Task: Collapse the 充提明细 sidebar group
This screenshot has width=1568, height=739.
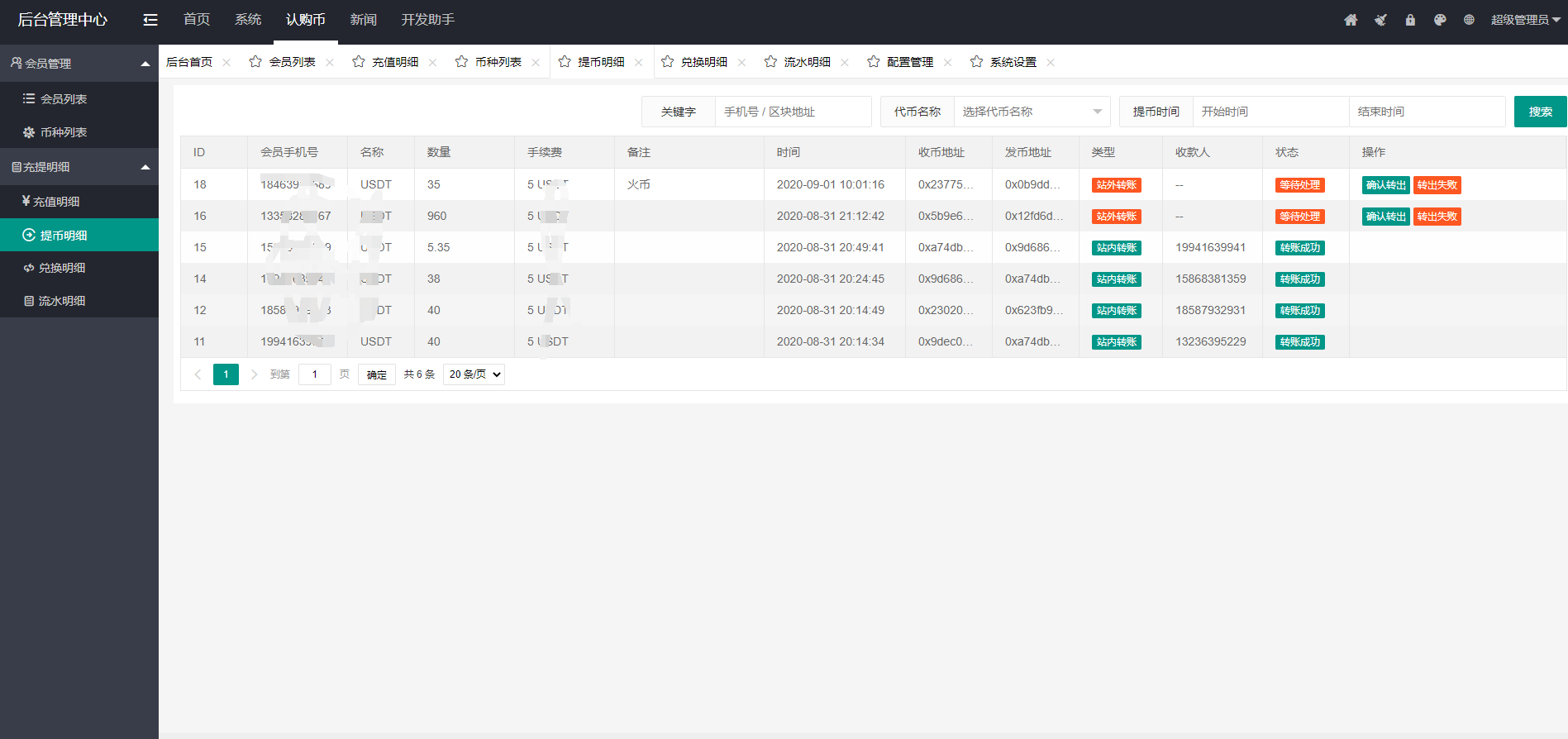Action: coord(145,167)
